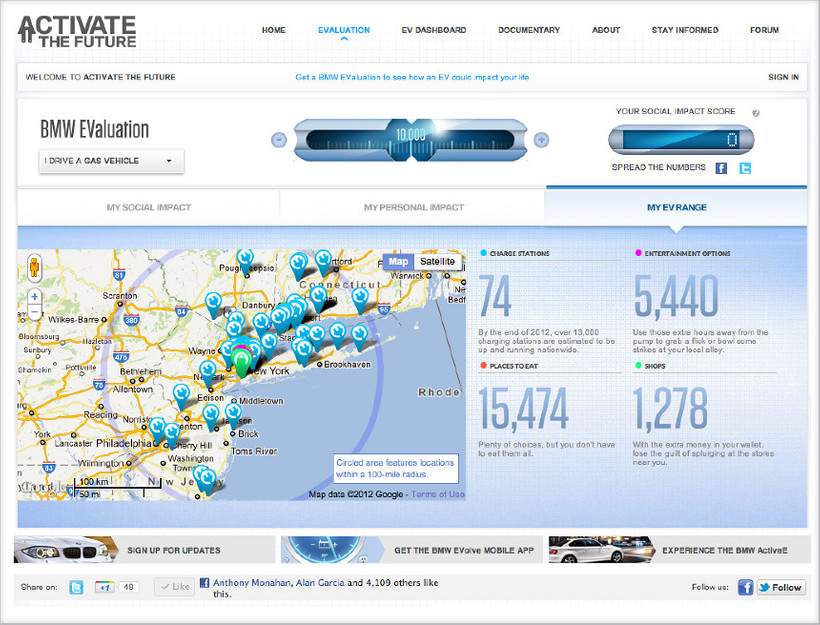Image resolution: width=820 pixels, height=625 pixels.
Task: Click the charge station pin near Poughkeepsie
Action: [245, 261]
